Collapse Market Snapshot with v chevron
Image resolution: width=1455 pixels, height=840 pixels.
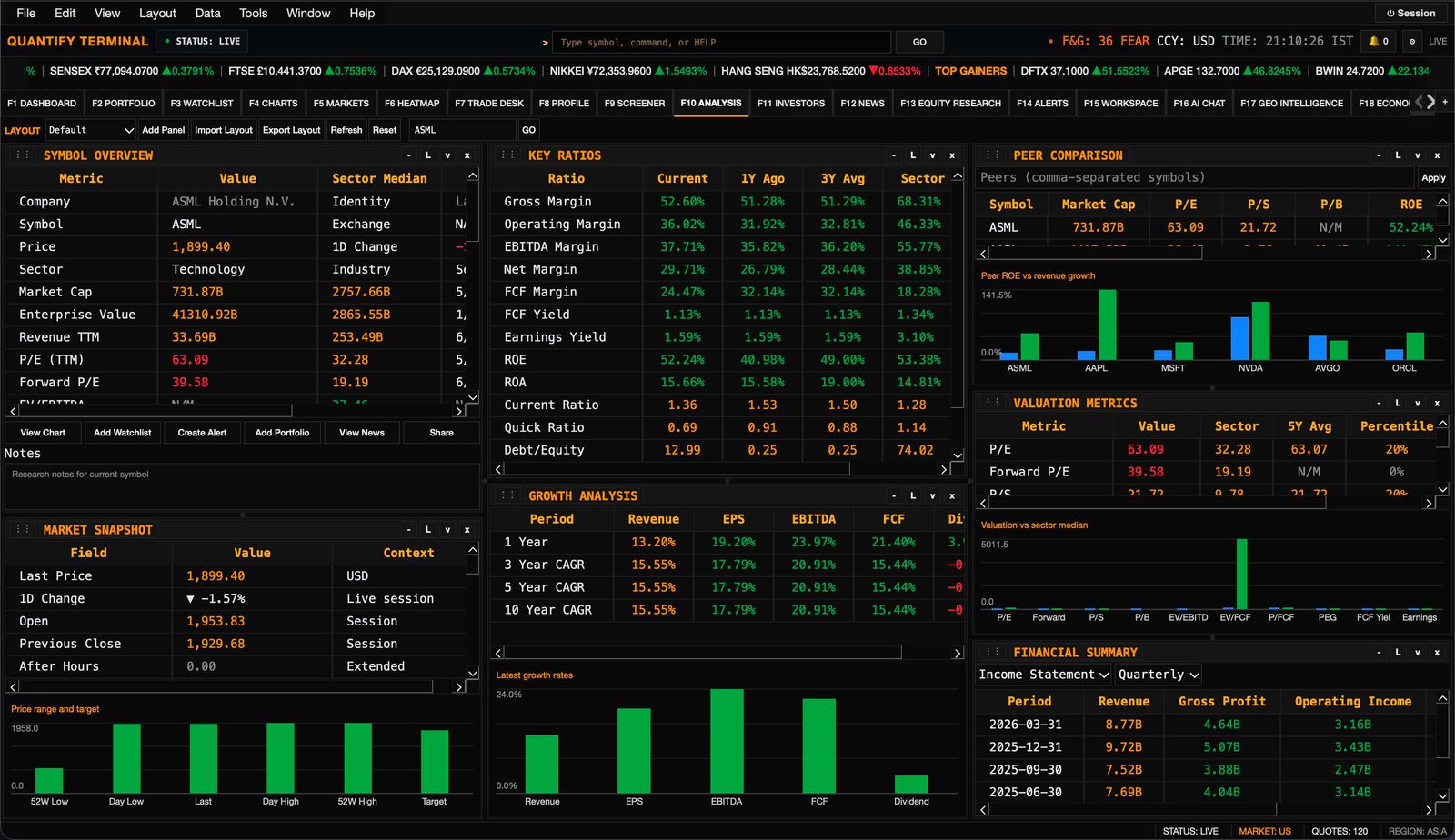point(447,529)
